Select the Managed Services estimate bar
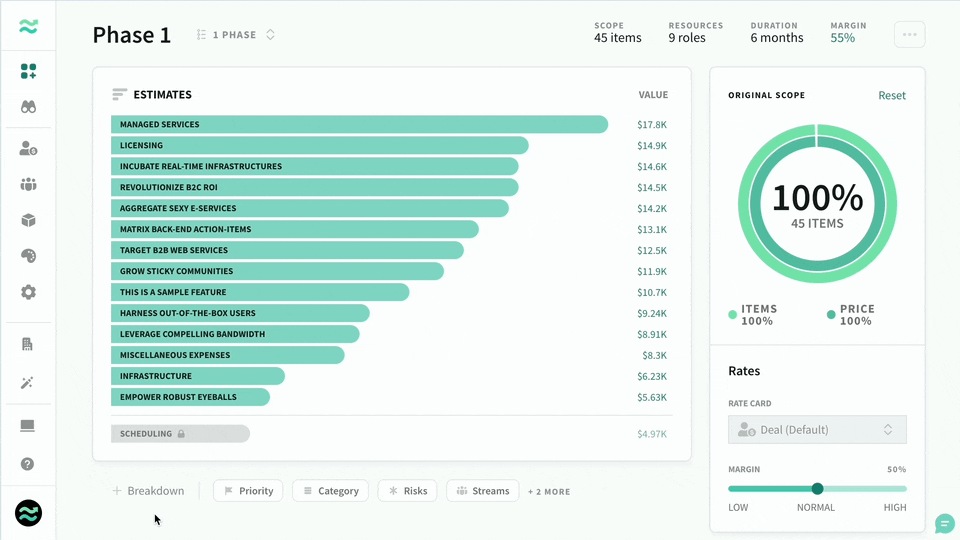 pyautogui.click(x=359, y=124)
